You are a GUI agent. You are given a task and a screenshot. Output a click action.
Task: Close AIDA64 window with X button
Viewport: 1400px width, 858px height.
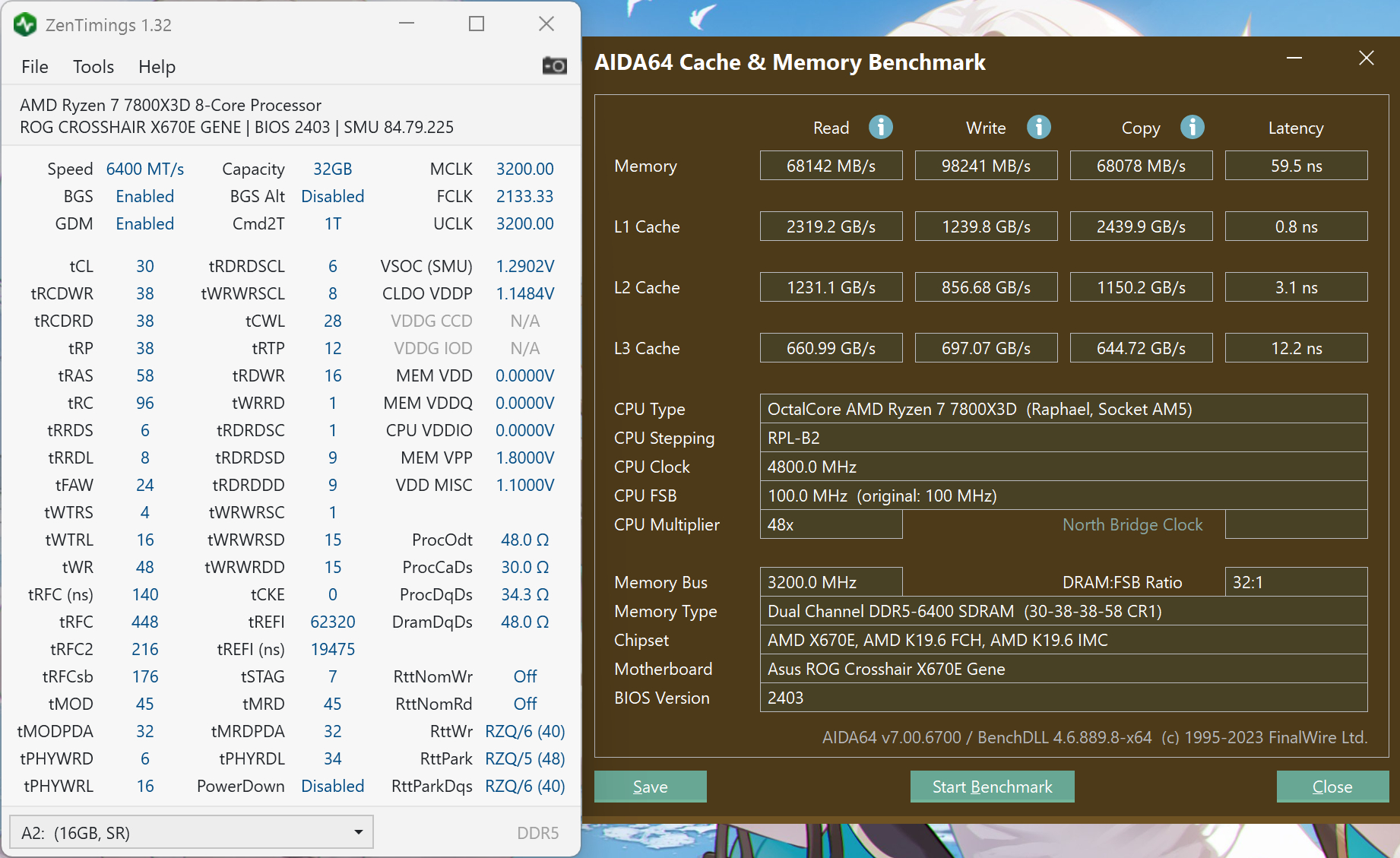pyautogui.click(x=1367, y=58)
